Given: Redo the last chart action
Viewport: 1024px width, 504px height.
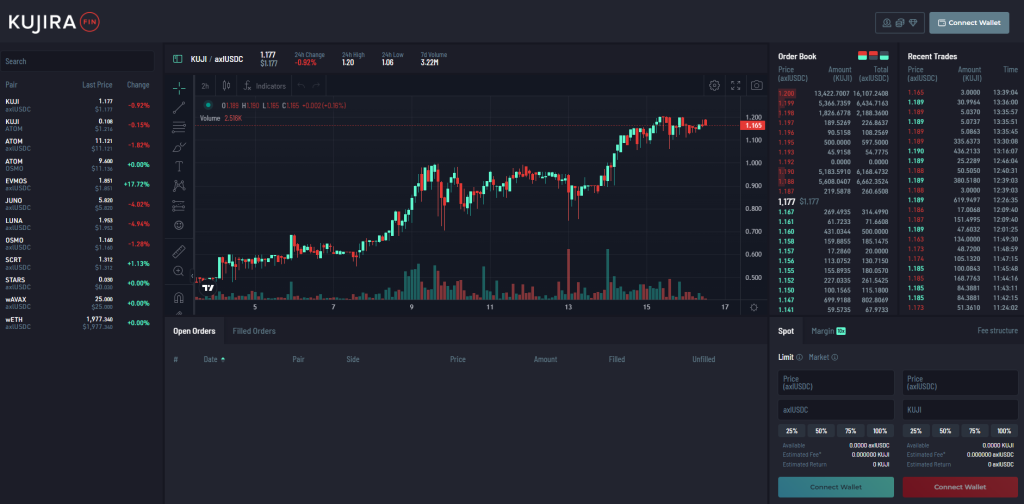Looking at the screenshot, I should (x=316, y=86).
